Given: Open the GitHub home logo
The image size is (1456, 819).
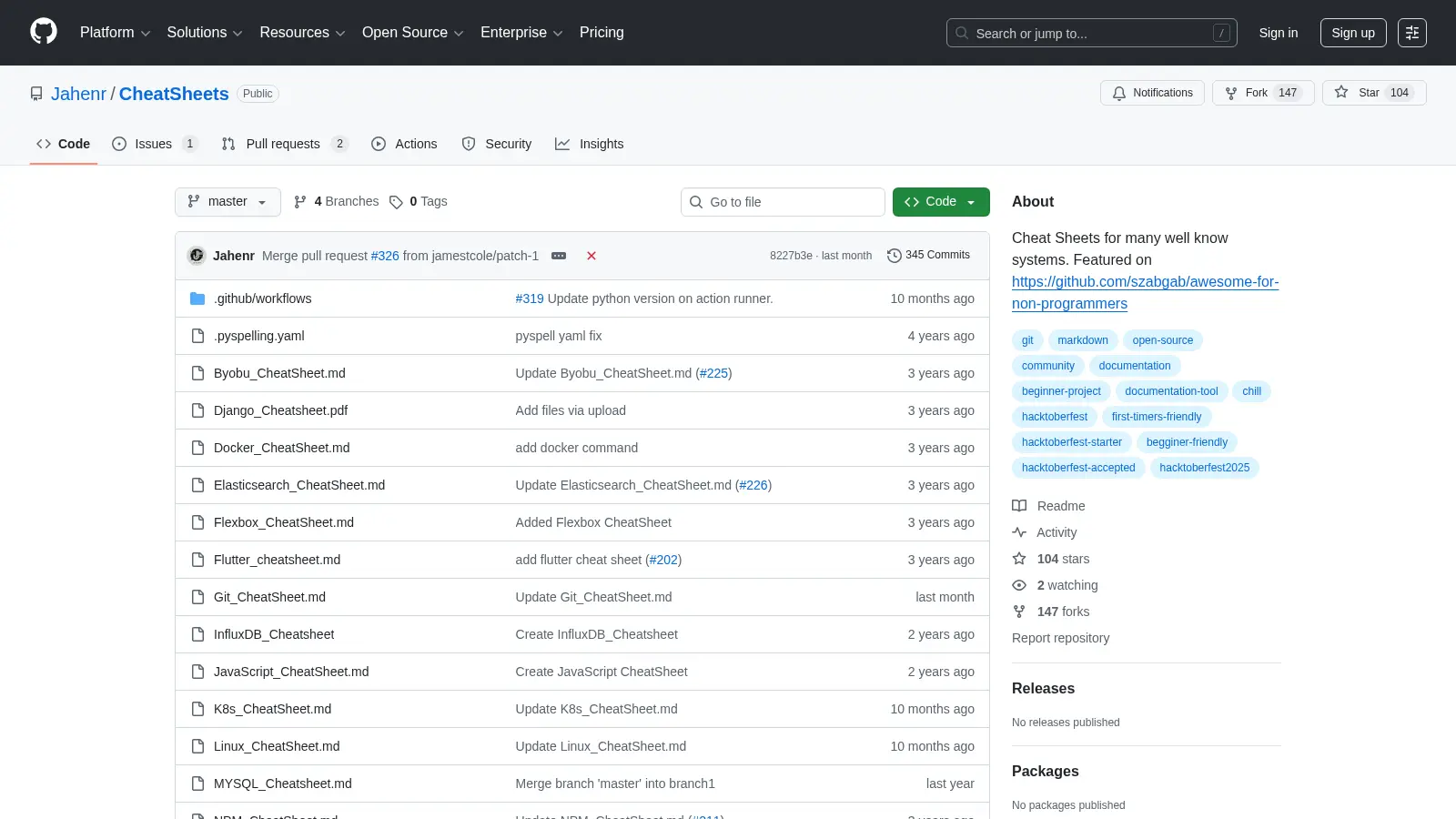Looking at the screenshot, I should [44, 32].
